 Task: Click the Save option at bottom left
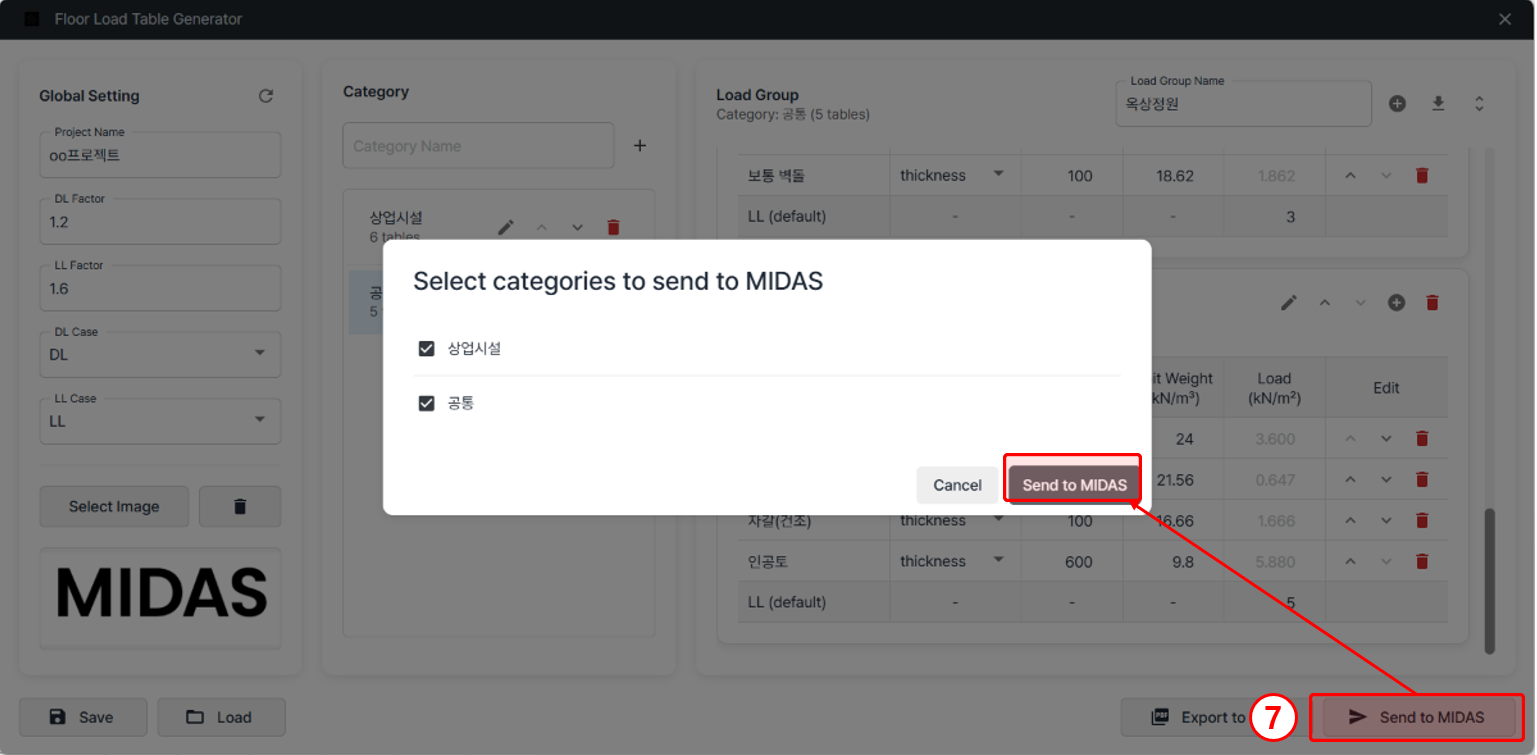[83, 717]
